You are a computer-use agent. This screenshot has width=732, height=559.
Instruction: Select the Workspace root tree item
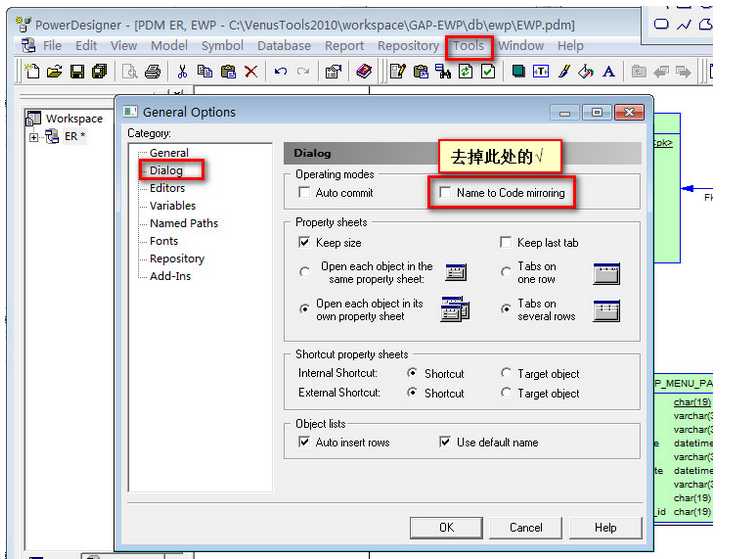click(x=74, y=119)
